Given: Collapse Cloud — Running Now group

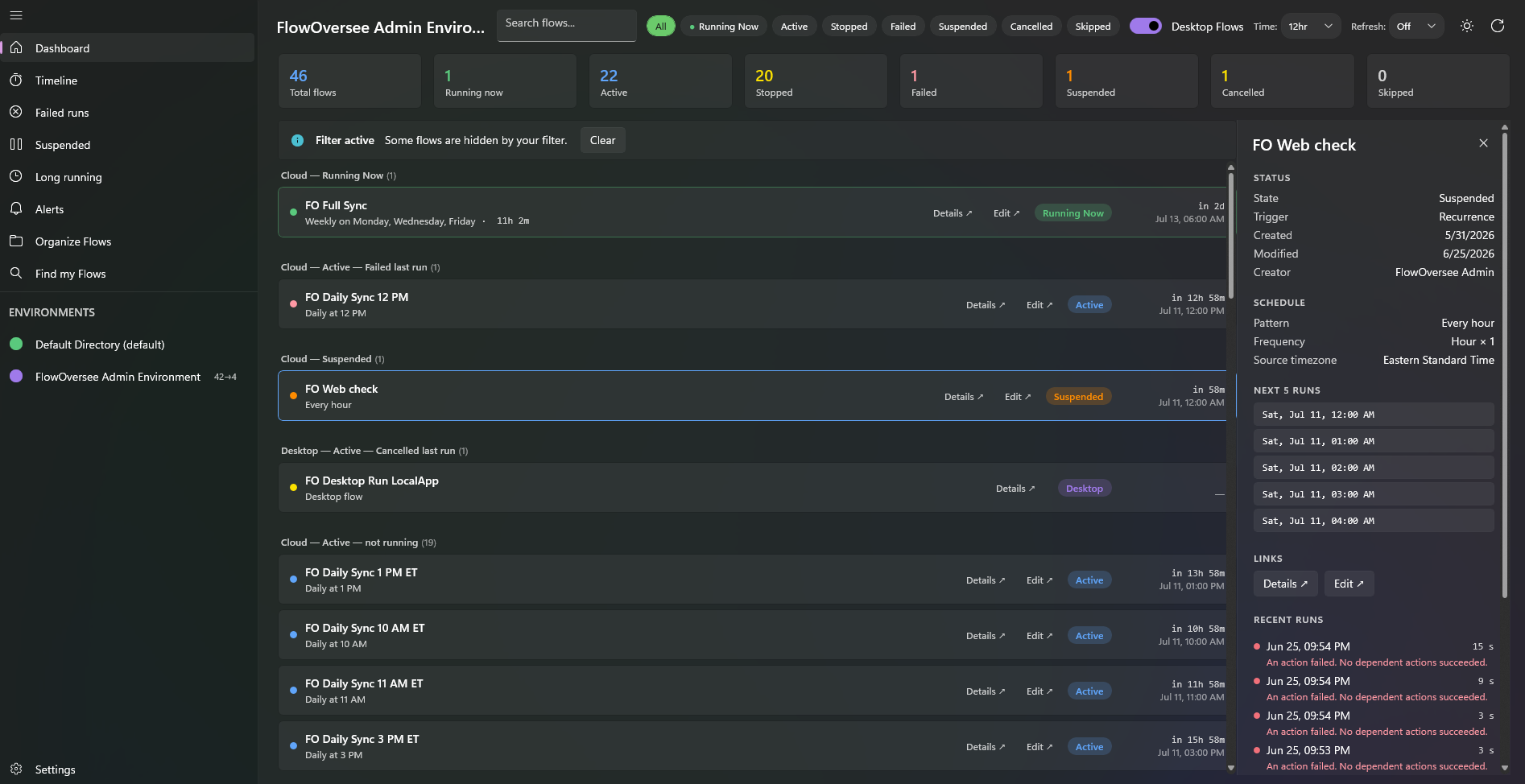Looking at the screenshot, I should pos(338,175).
